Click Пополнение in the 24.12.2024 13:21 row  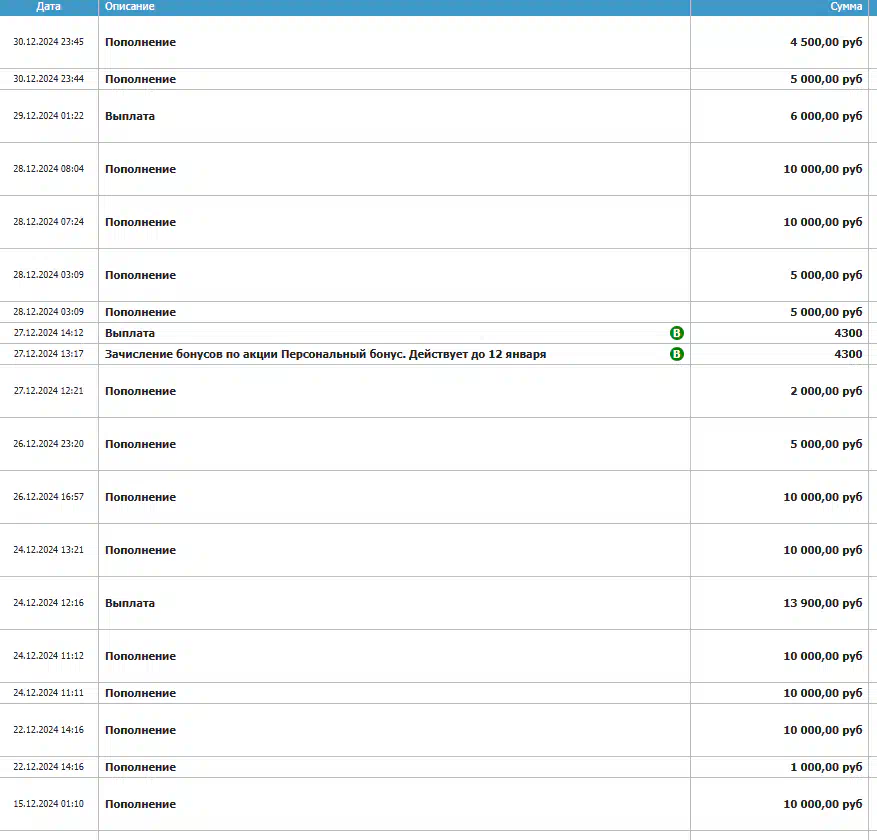pos(140,550)
